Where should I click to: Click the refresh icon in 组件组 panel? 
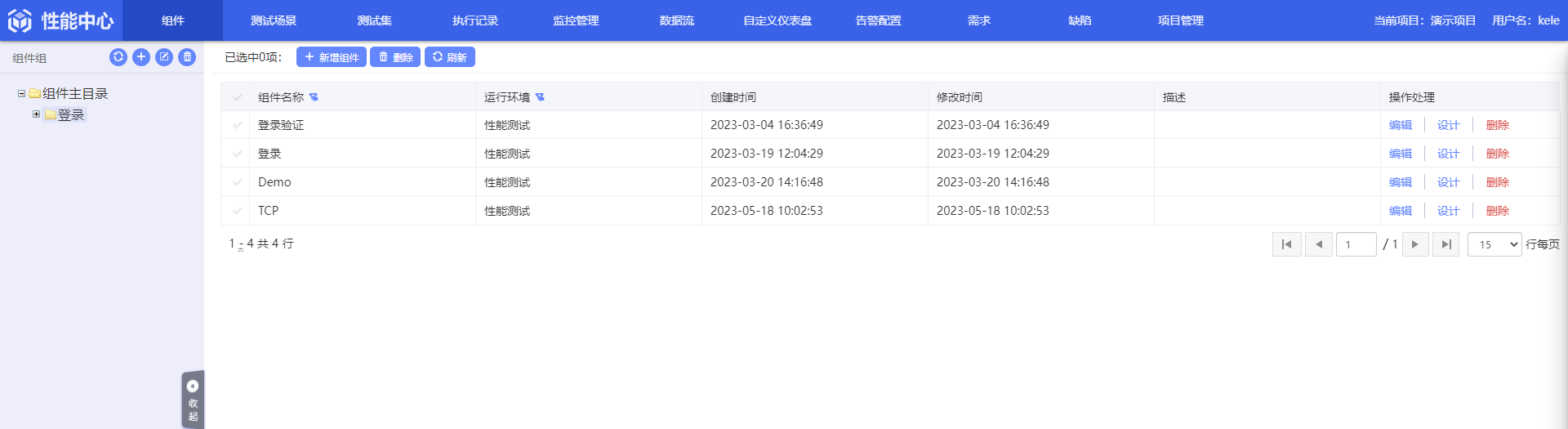(118, 57)
